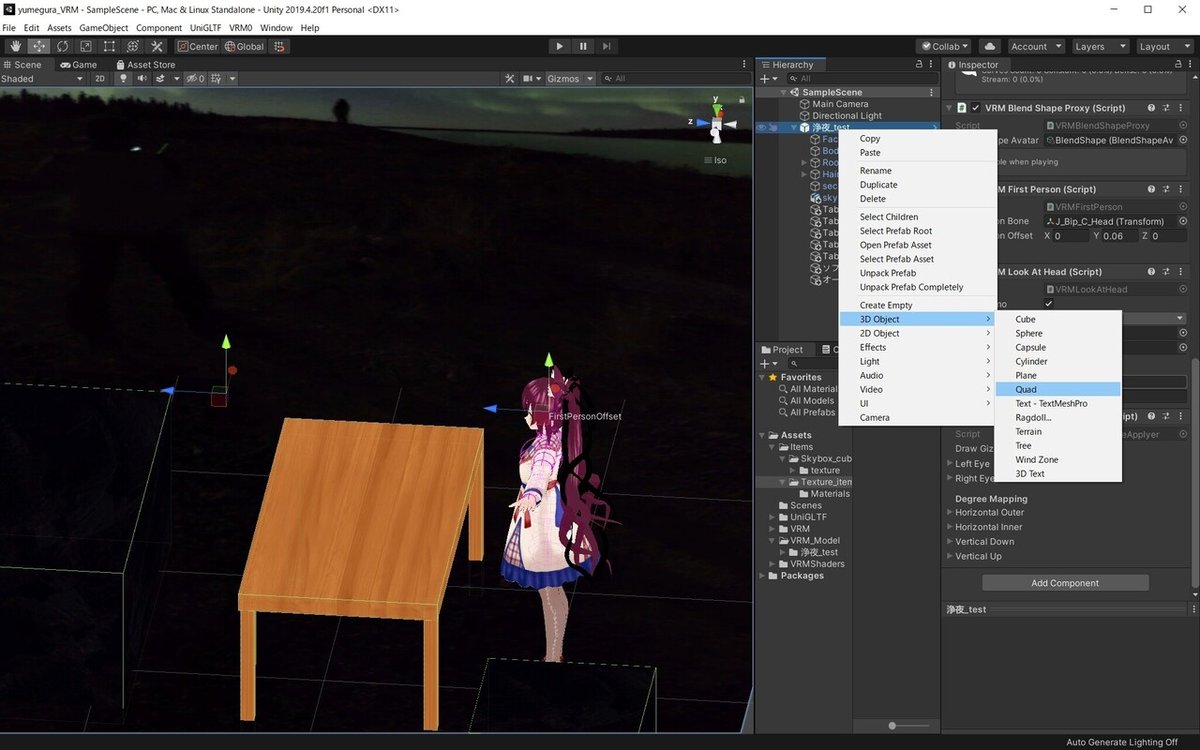Open the Collab dropdown
Image resolution: width=1200 pixels, height=750 pixels.
pyautogui.click(x=944, y=46)
